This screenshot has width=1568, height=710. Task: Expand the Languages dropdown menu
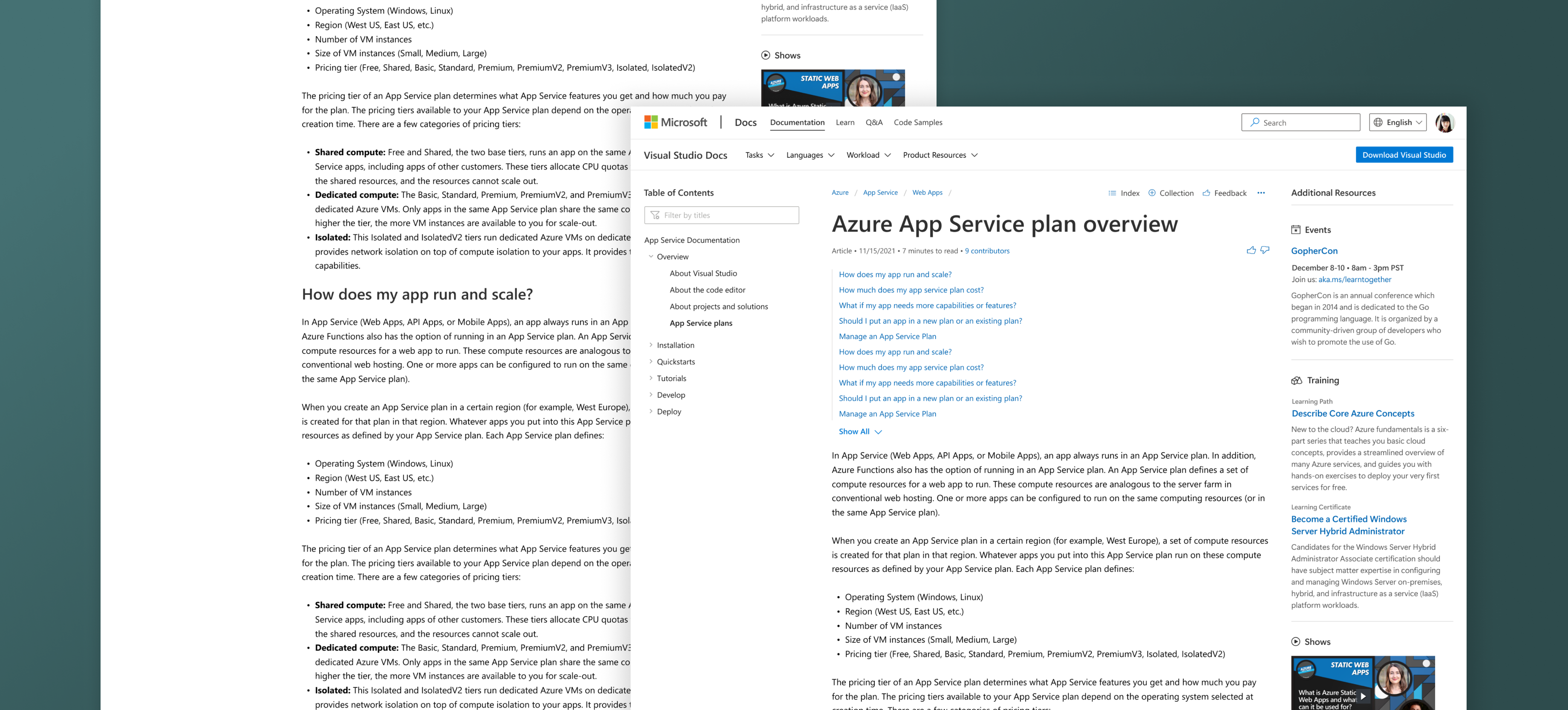tap(810, 155)
